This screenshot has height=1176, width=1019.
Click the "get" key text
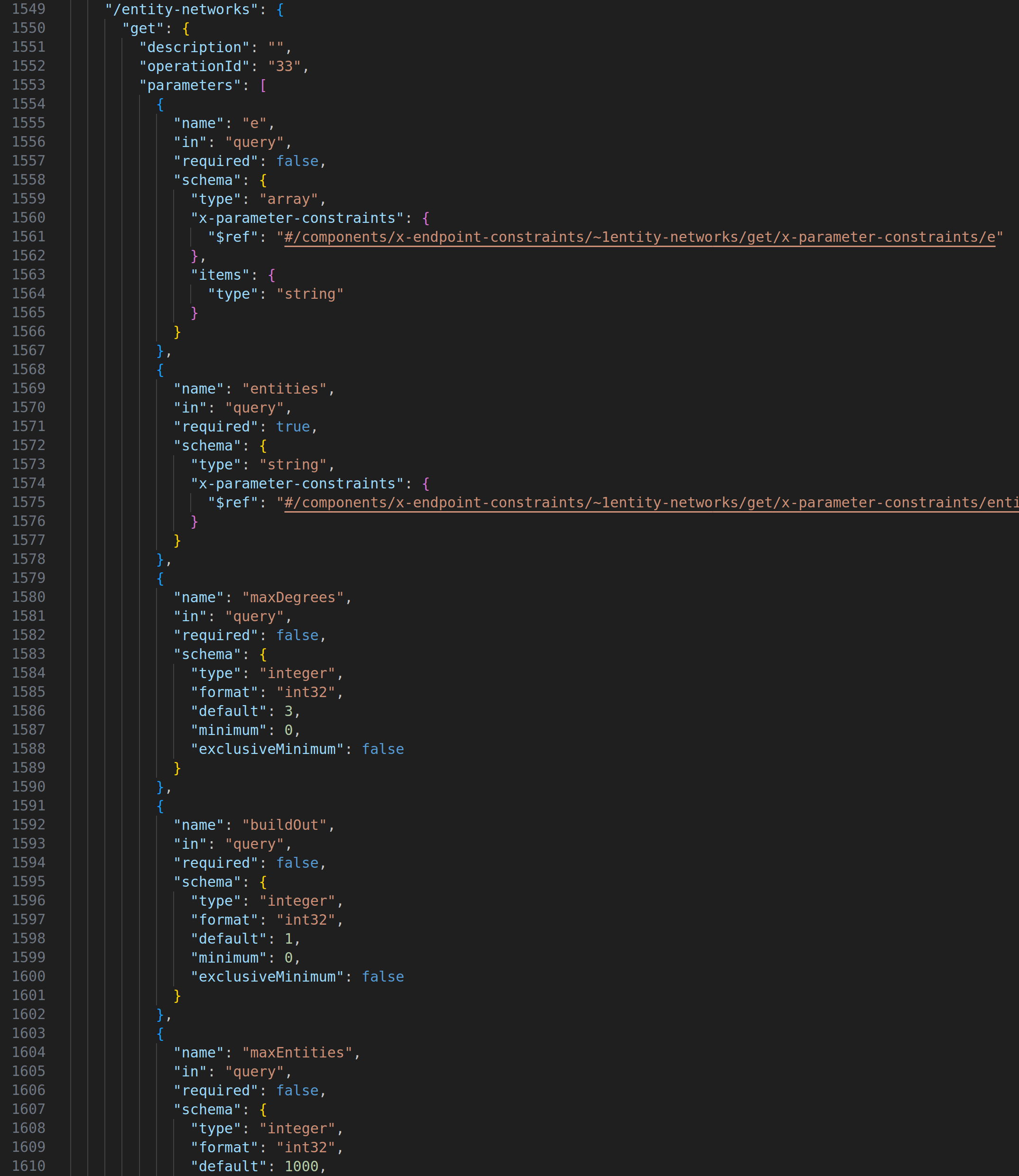pyautogui.click(x=143, y=28)
